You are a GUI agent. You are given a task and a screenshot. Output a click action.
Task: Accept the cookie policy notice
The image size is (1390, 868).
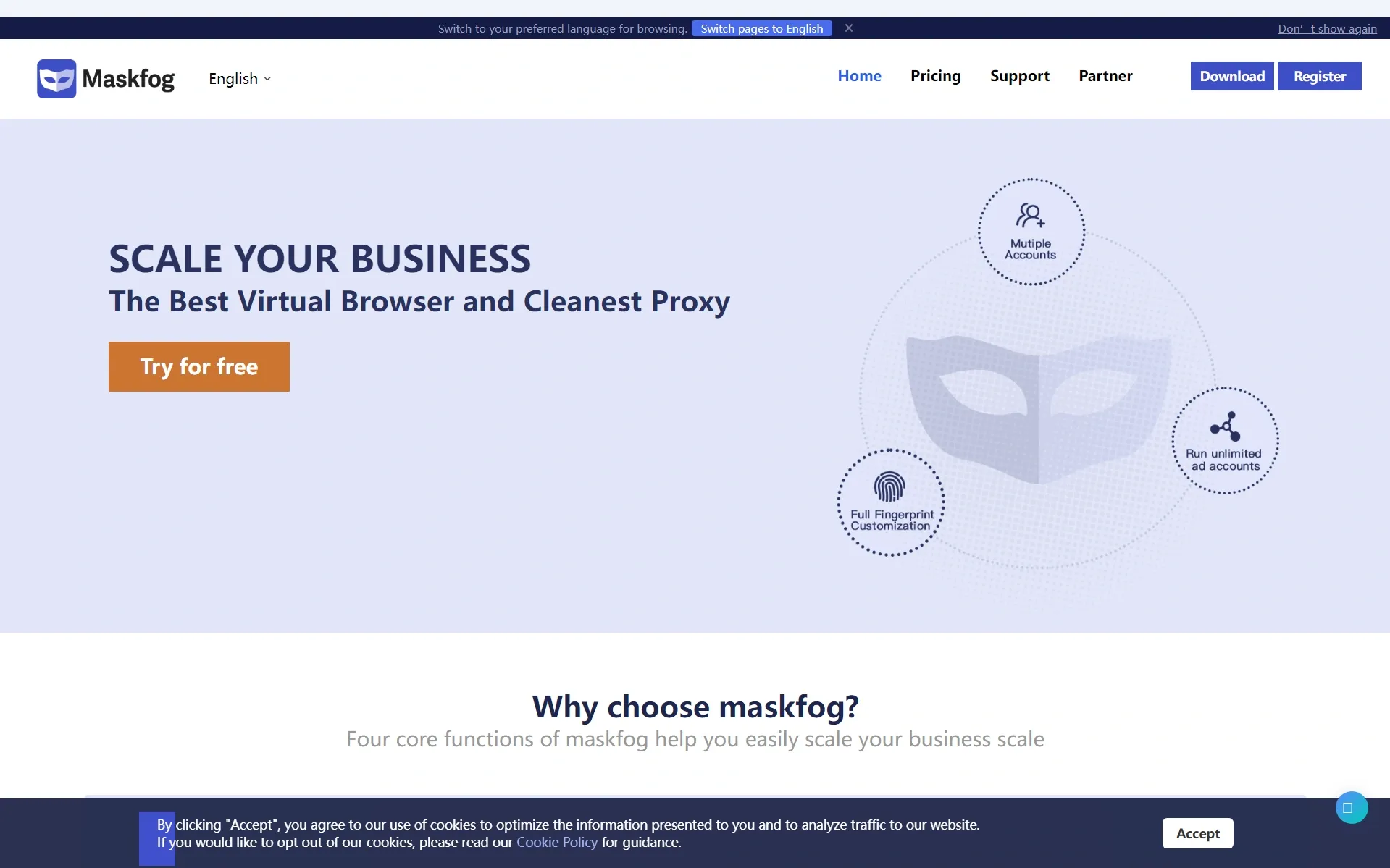[x=1197, y=833]
